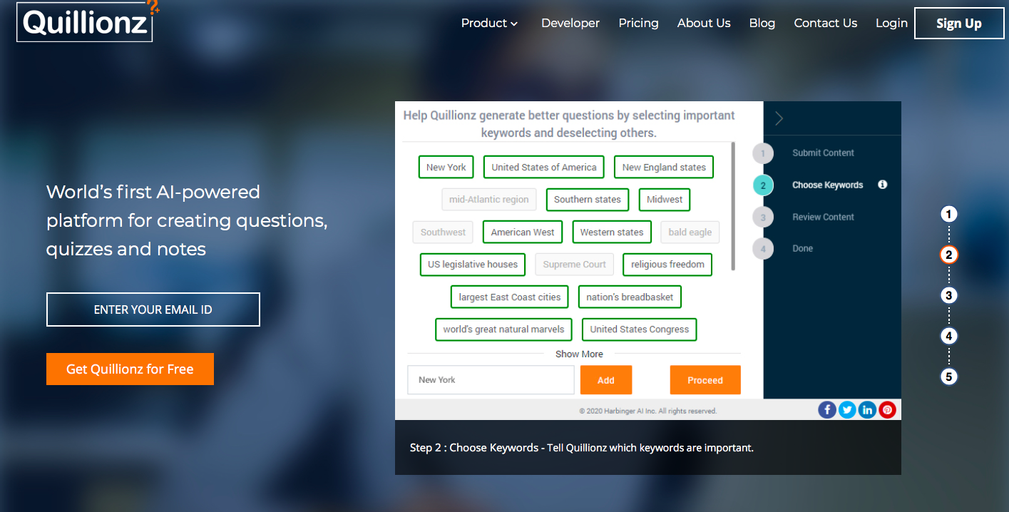Image resolution: width=1009 pixels, height=512 pixels.
Task: Expand keywords with Show More
Action: 579,354
